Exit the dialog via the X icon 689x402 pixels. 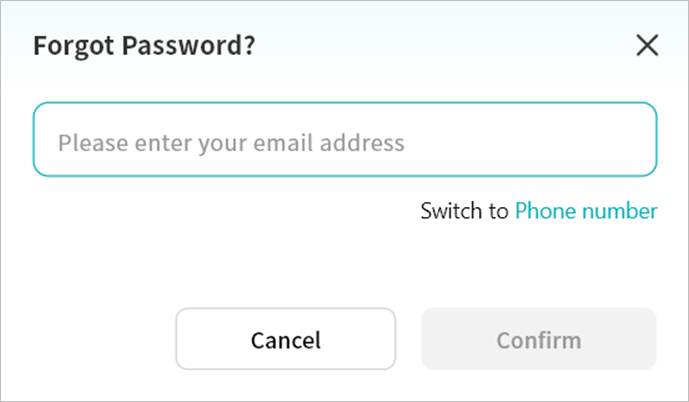tap(647, 45)
